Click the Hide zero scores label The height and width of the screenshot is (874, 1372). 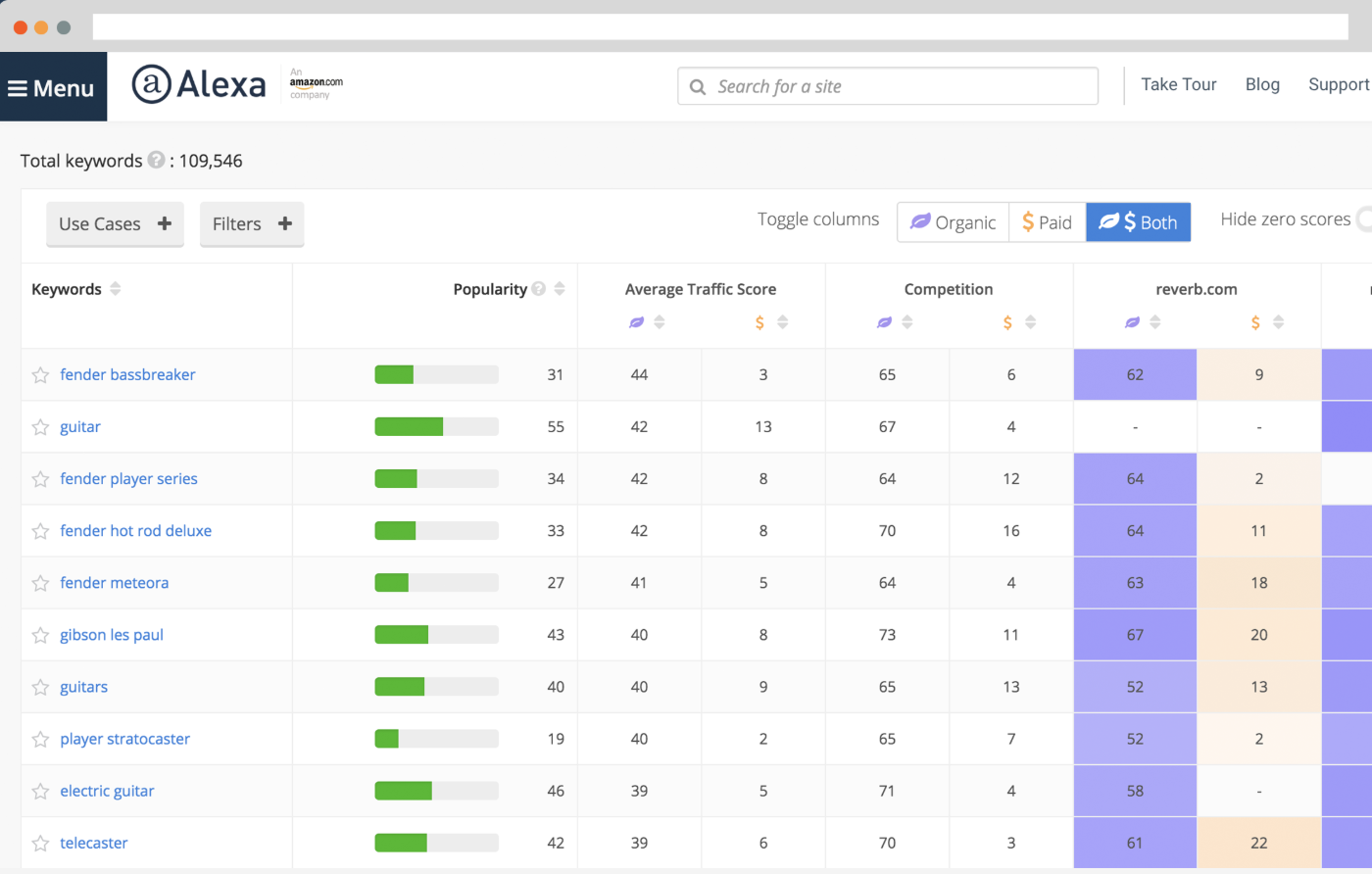click(1286, 219)
